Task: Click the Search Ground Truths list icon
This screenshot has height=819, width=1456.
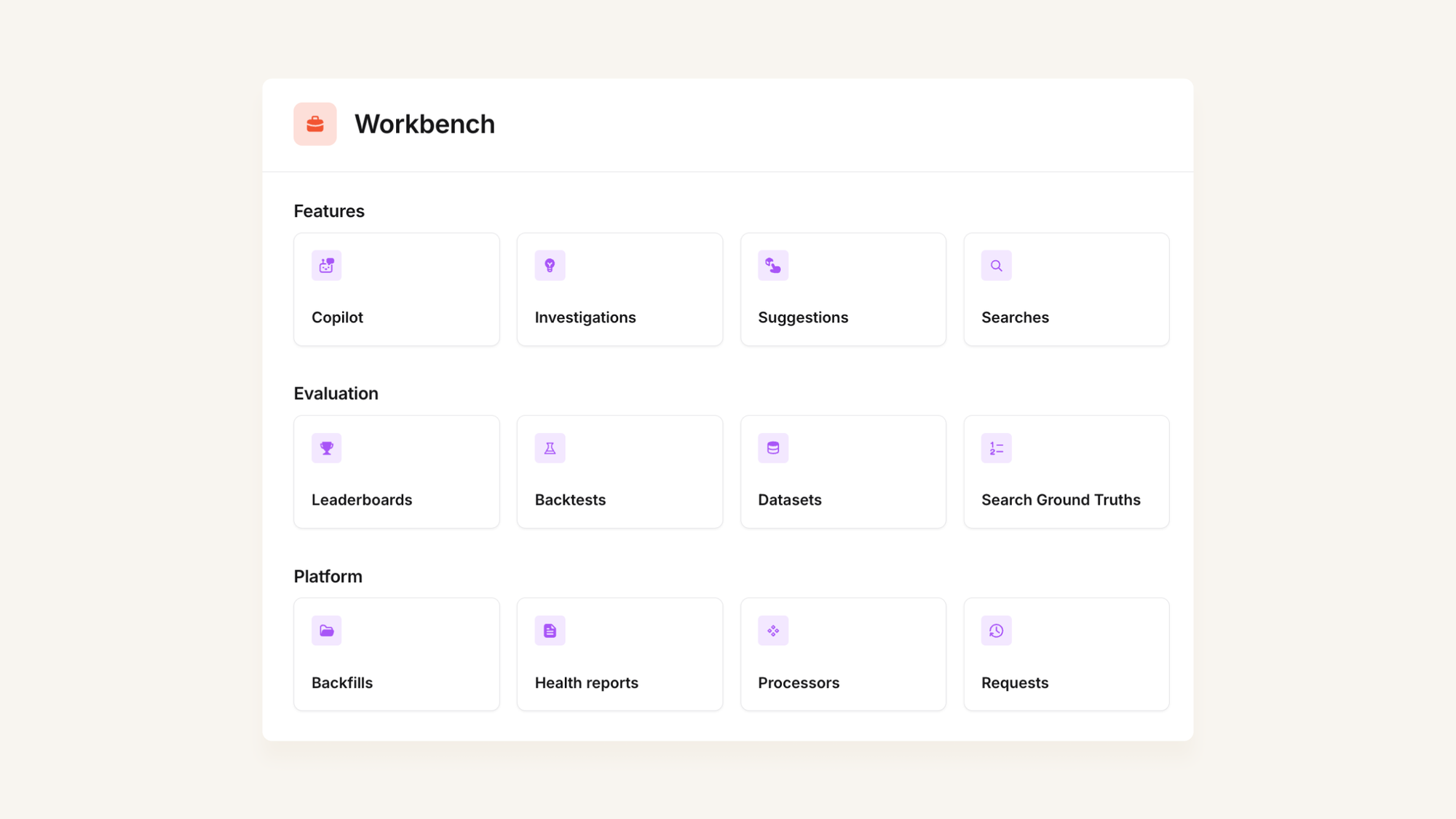Action: tap(996, 448)
